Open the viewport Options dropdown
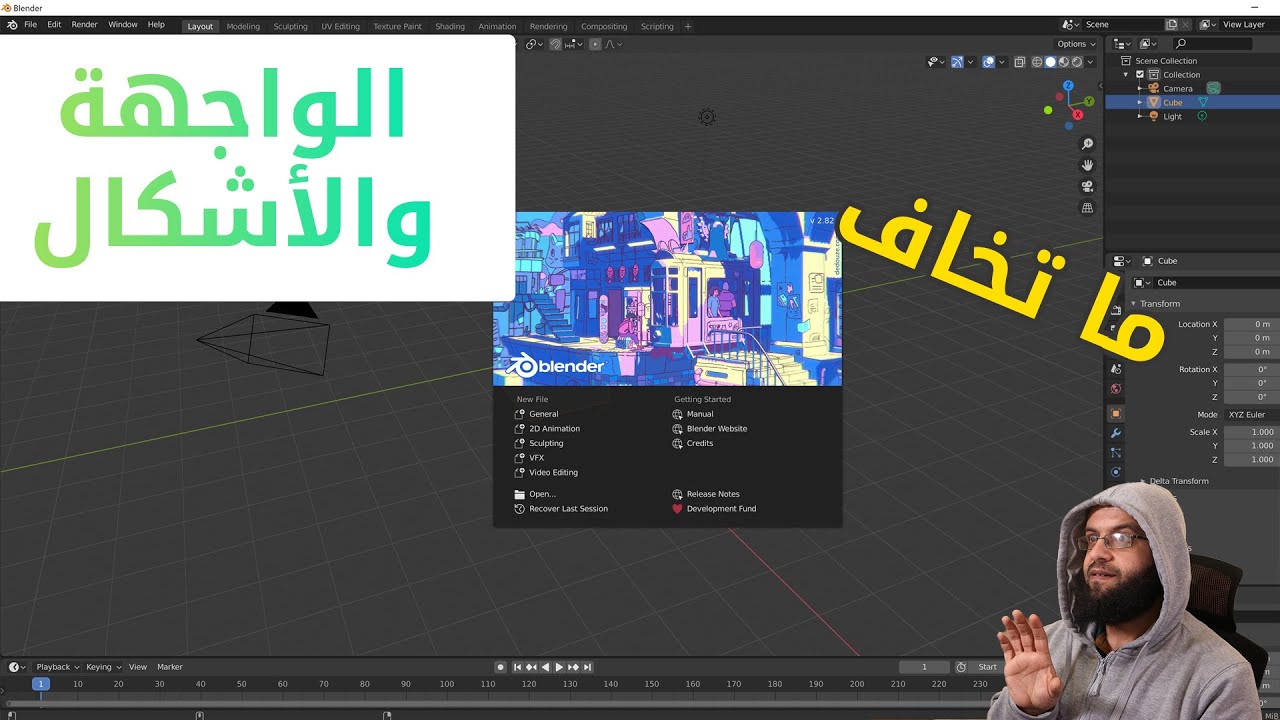This screenshot has width=1280, height=720. click(x=1076, y=44)
